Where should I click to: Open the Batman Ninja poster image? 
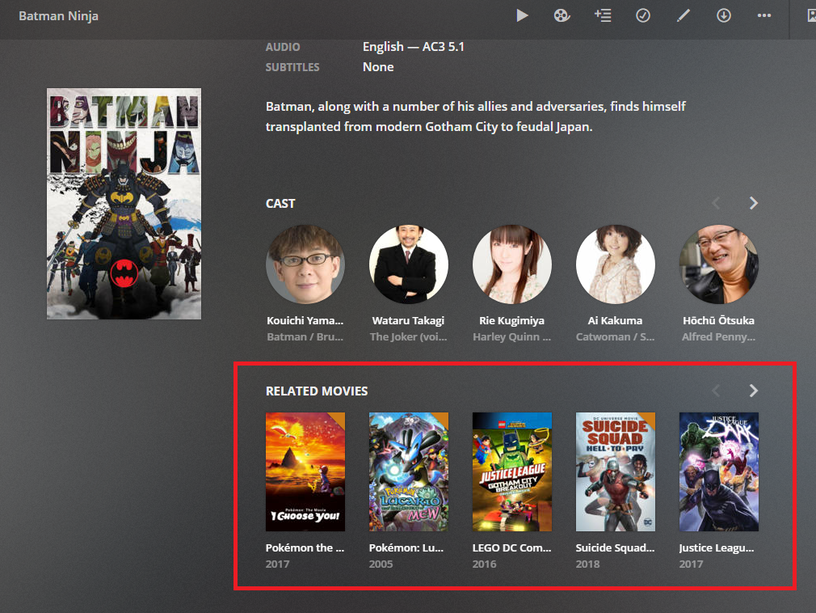point(124,203)
